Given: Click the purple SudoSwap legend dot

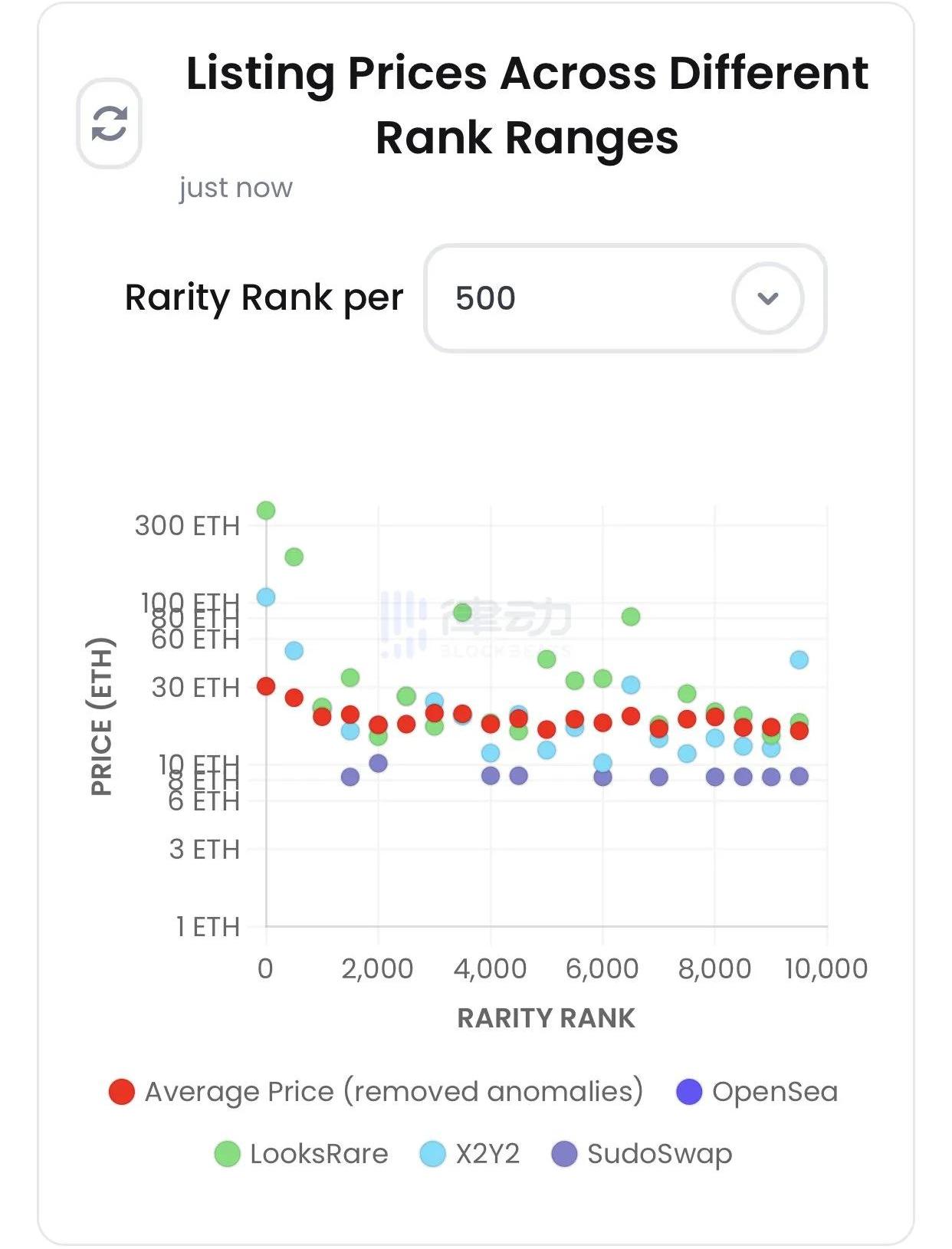Looking at the screenshot, I should 565,1154.
